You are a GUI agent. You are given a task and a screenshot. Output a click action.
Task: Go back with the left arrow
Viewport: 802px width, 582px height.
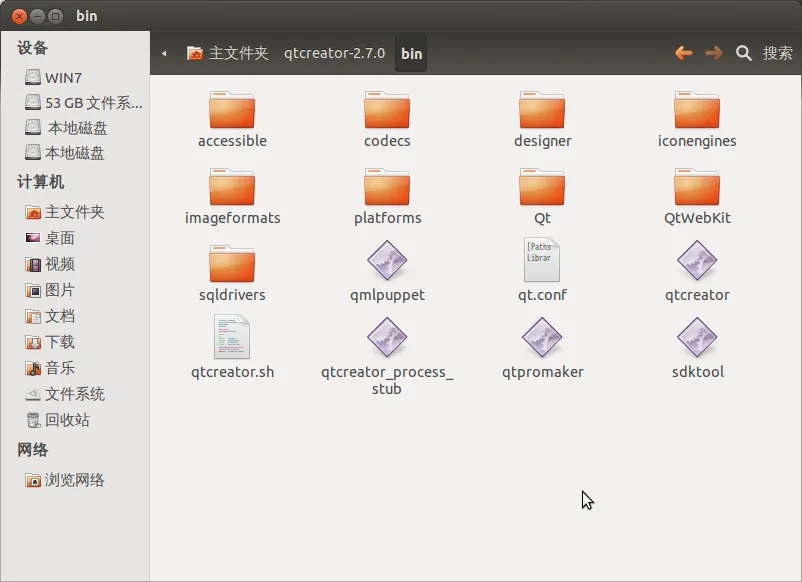684,53
